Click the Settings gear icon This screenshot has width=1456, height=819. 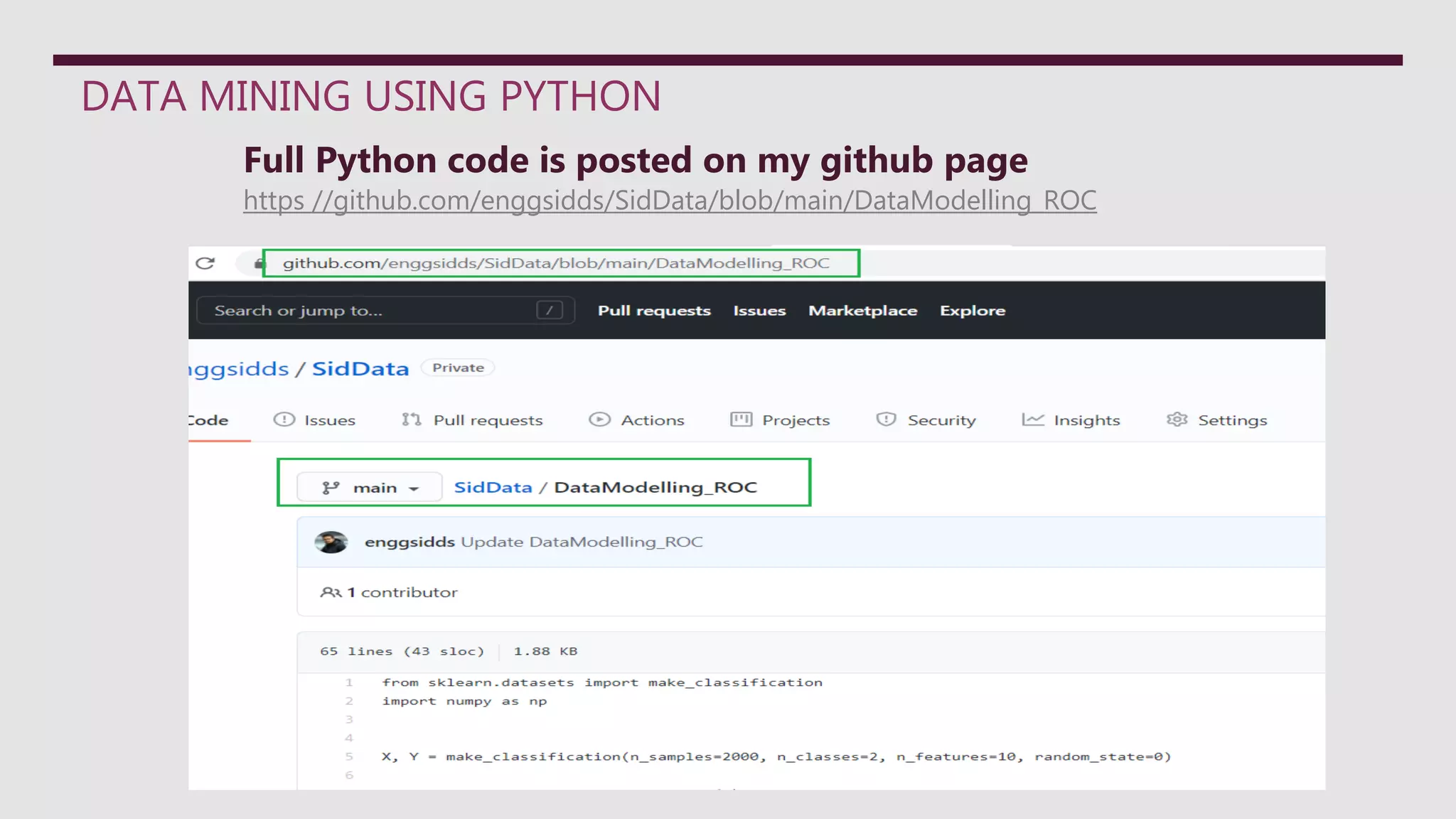pos(1177,419)
